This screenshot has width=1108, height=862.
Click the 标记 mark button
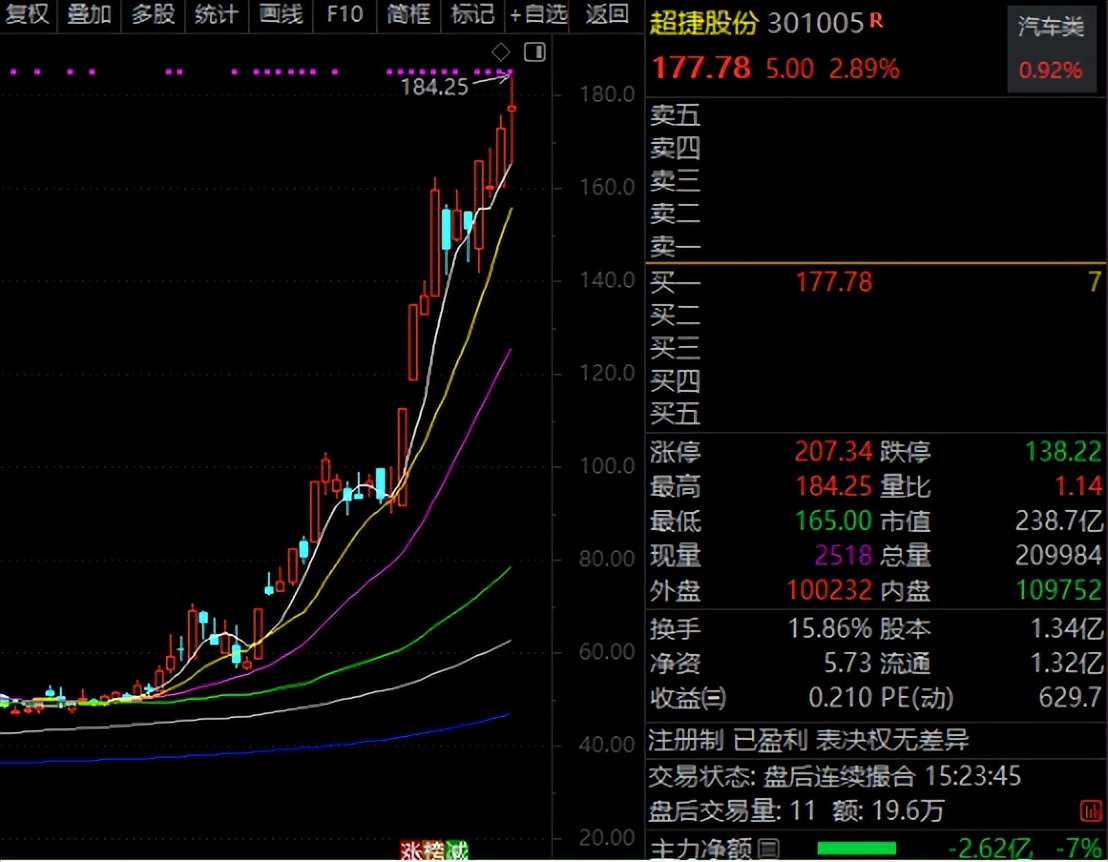pyautogui.click(x=472, y=14)
